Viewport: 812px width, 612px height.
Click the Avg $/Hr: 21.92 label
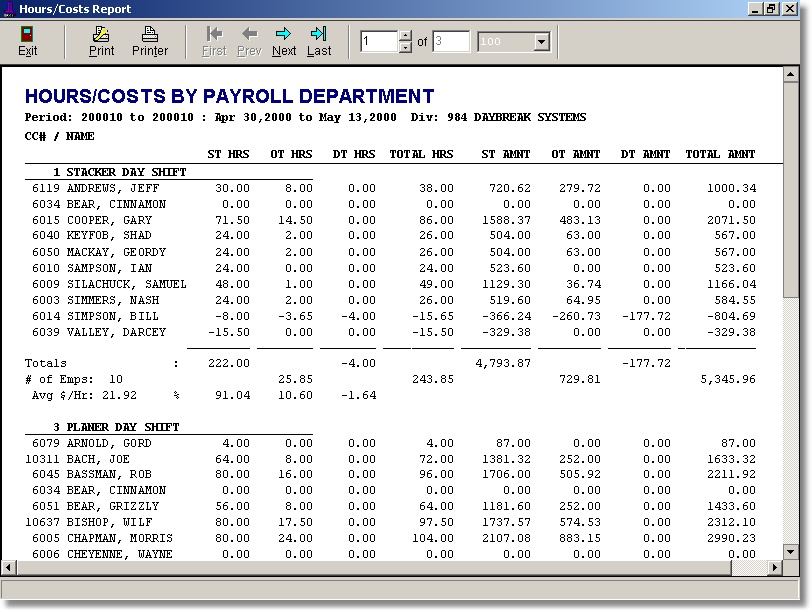tap(84, 396)
